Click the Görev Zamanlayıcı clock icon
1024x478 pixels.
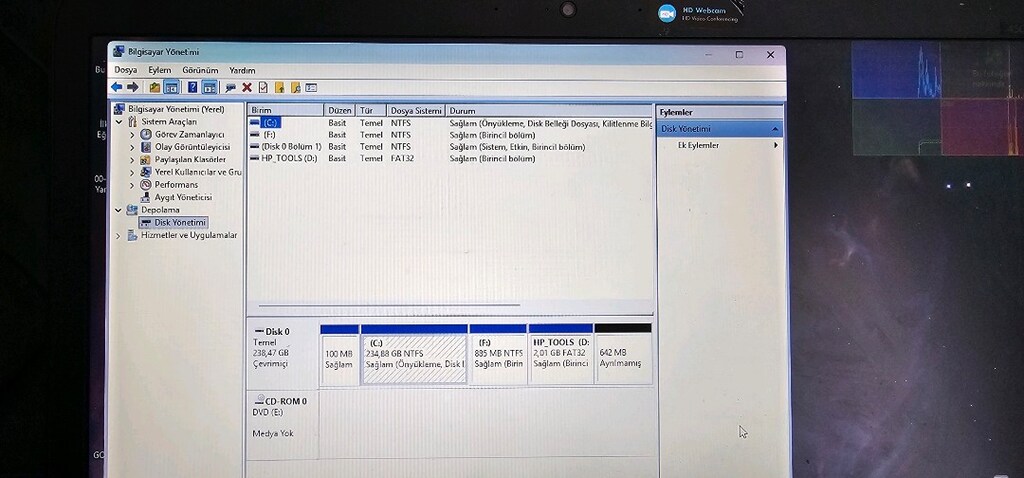[x=146, y=134]
